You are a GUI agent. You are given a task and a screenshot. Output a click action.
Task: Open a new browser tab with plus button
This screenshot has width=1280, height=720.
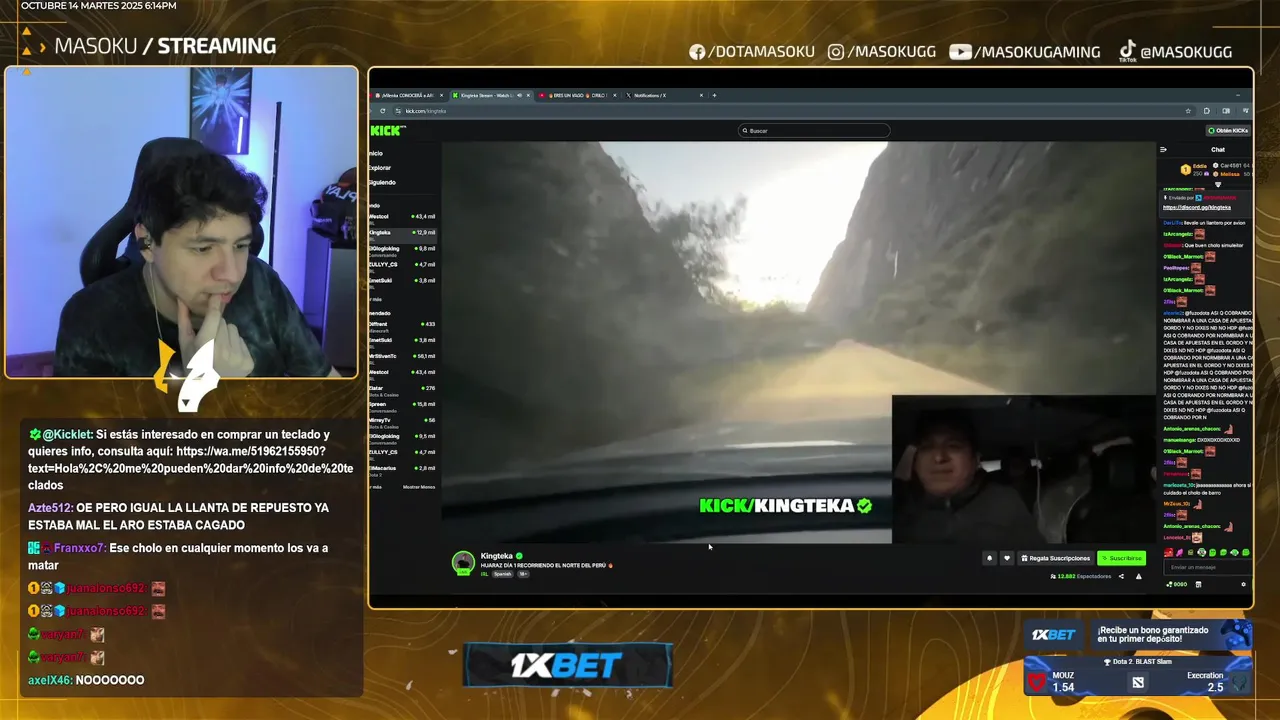(x=714, y=95)
